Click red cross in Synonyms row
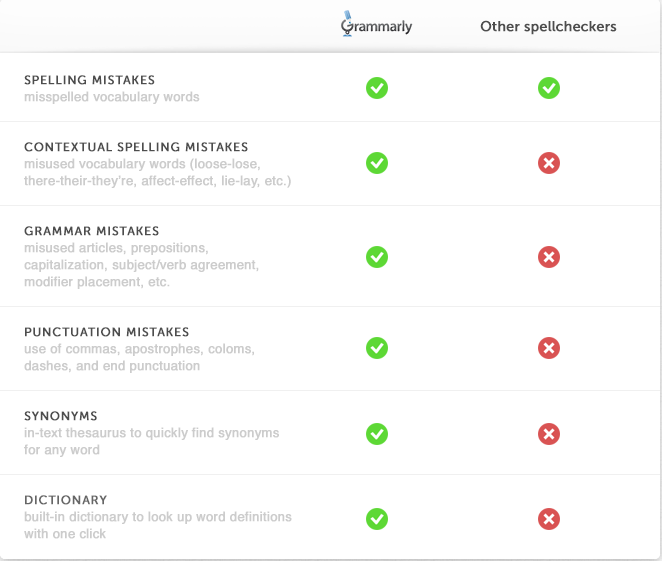Image resolution: width=662 pixels, height=561 pixels. [549, 434]
